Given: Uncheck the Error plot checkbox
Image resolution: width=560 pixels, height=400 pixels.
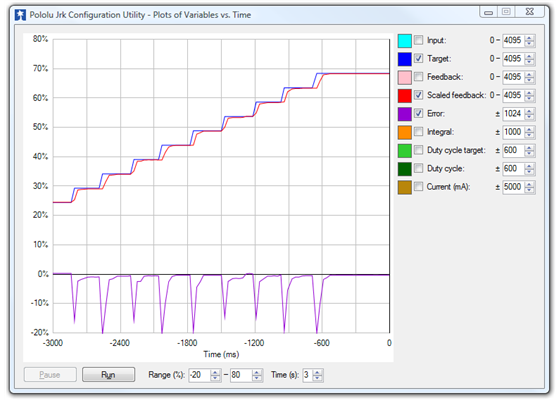Looking at the screenshot, I should pos(418,113).
